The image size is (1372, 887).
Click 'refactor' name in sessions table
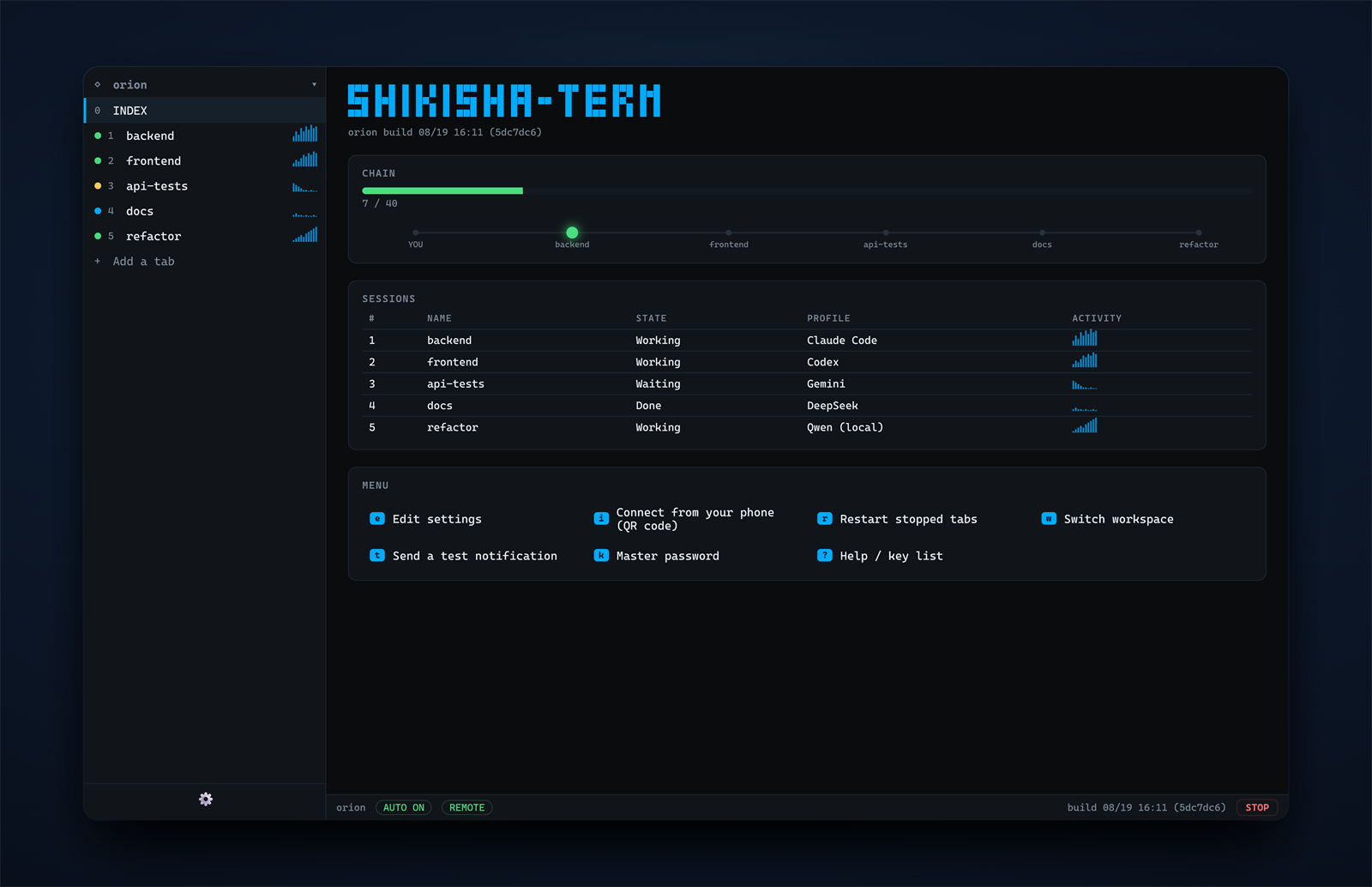click(453, 427)
